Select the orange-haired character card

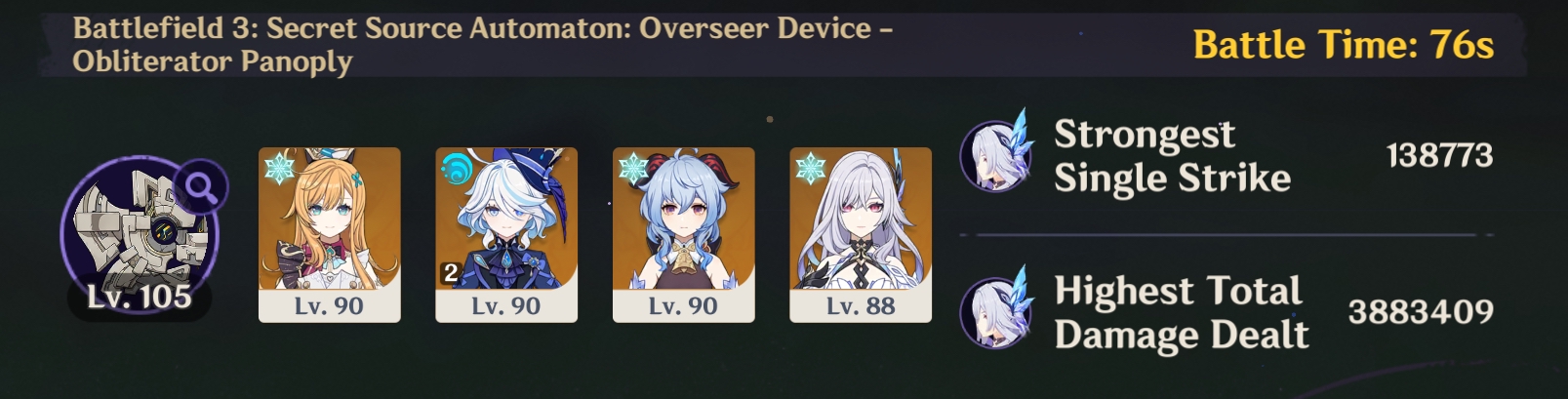pos(329,234)
